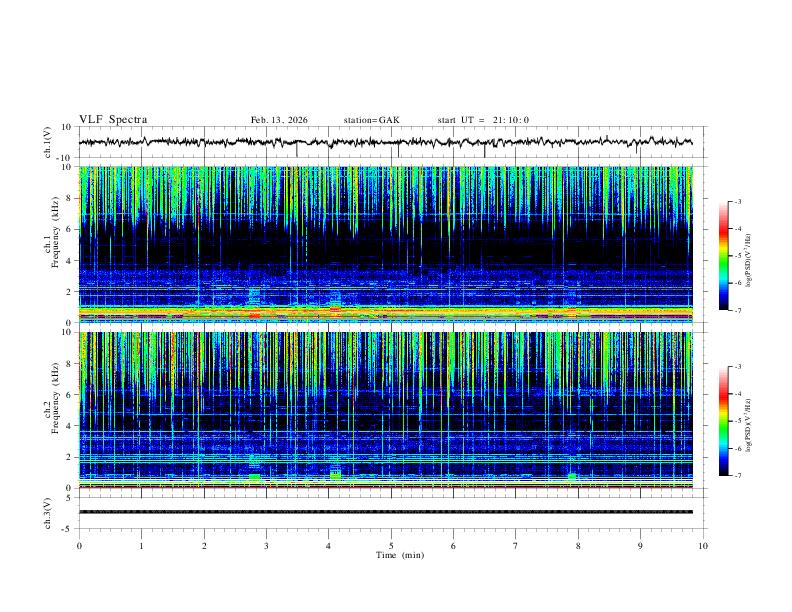The width and height of the screenshot is (792, 612).
Task: Click the "station=GAK" header label
Action: pyautogui.click(x=371, y=120)
